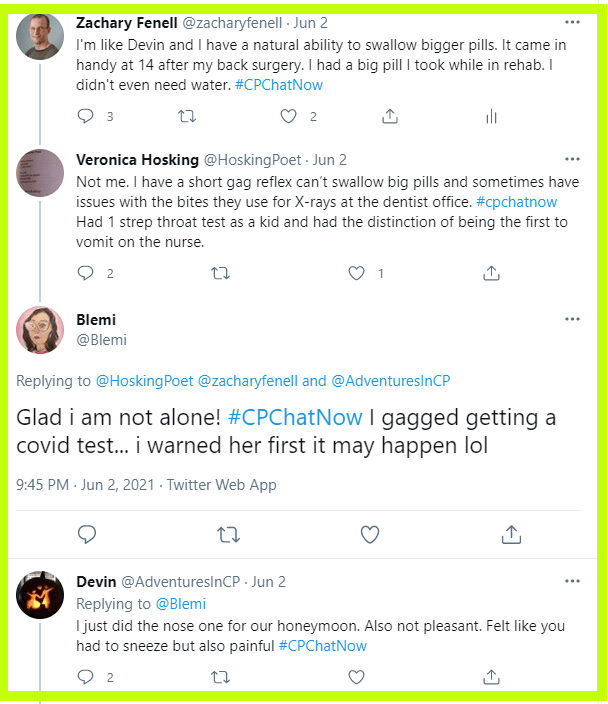
Task: View analytics for Zachary Fenell's tweet
Action: pyautogui.click(x=491, y=117)
